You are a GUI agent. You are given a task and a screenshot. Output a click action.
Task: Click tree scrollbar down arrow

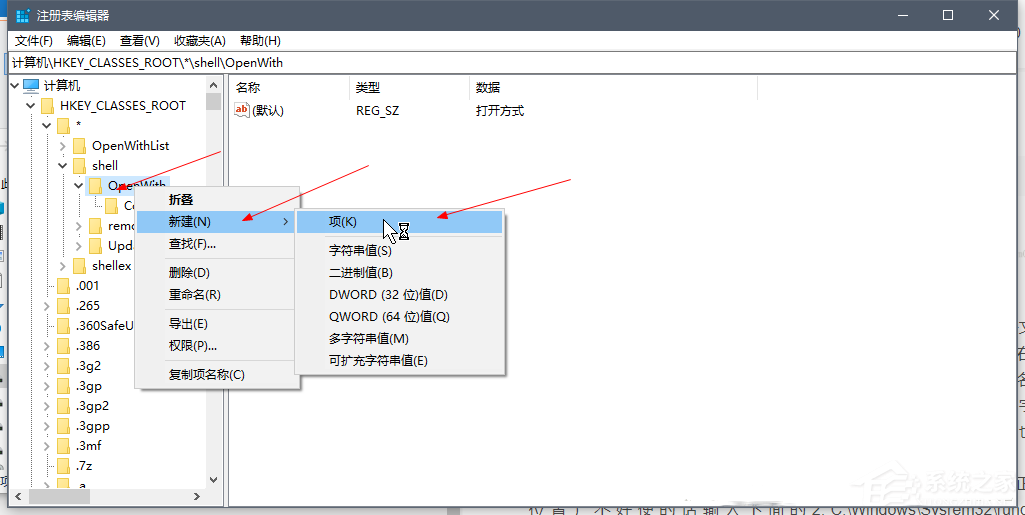click(x=213, y=479)
